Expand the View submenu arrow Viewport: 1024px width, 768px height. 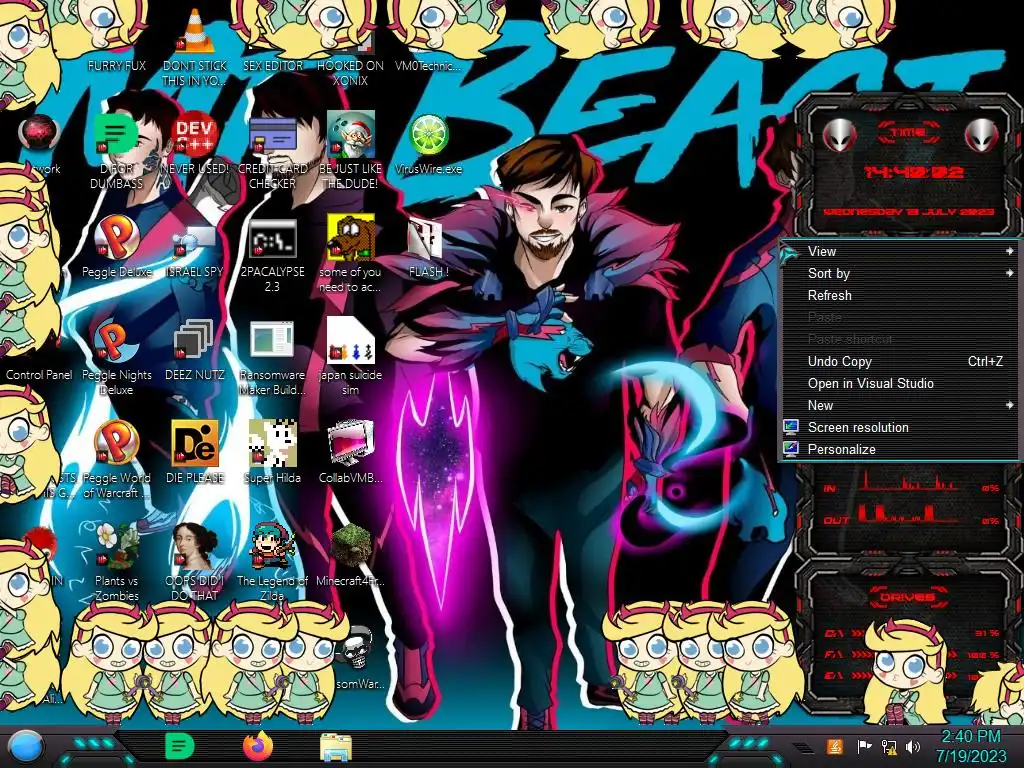[x=1010, y=251]
